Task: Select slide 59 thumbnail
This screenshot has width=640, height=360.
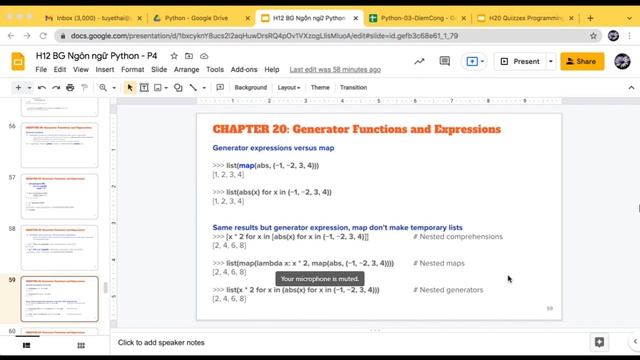Action: [x=60, y=299]
